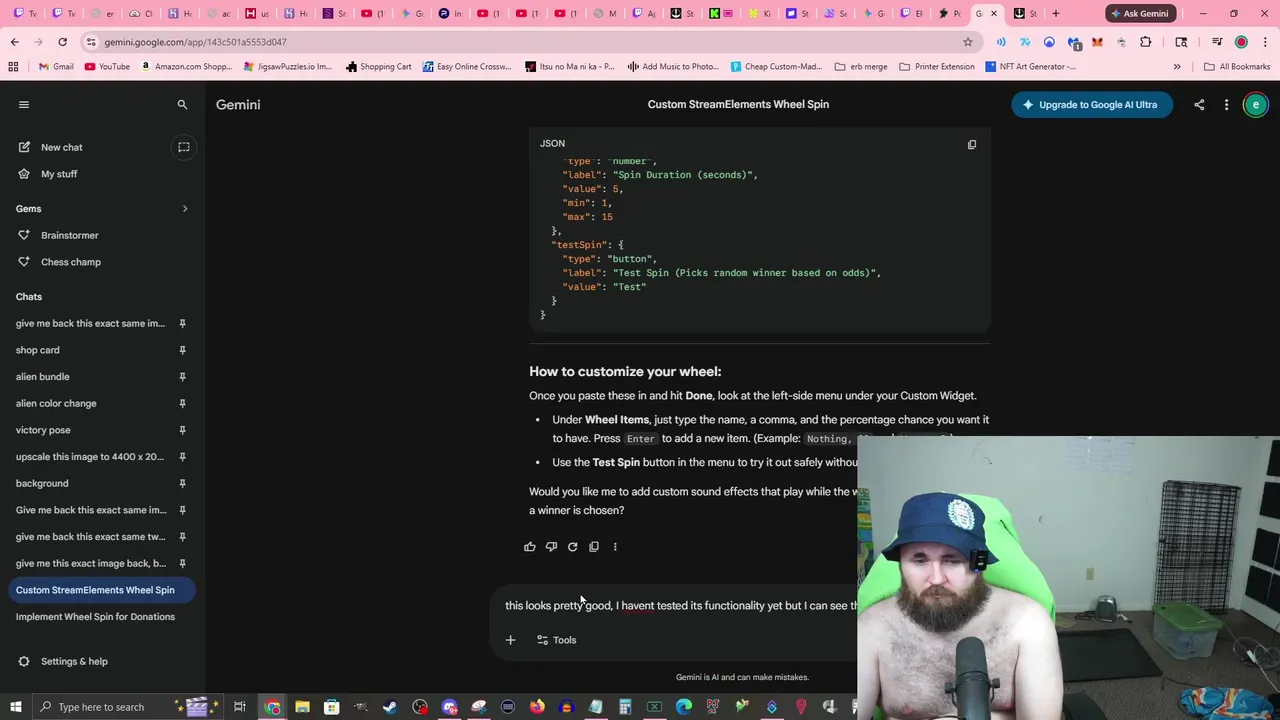Open Steam from the taskbar
Image resolution: width=1280 pixels, height=720 pixels.
390,707
